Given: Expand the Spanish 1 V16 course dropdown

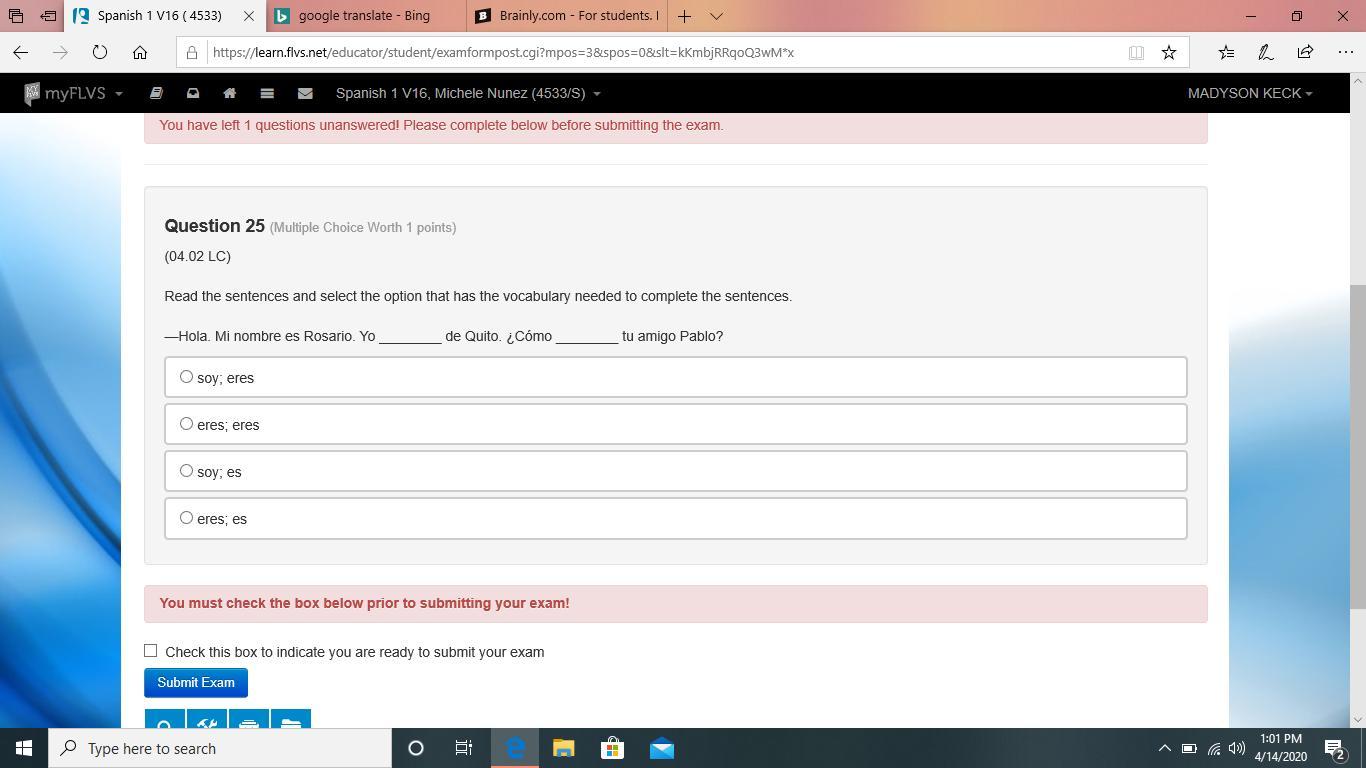Looking at the screenshot, I should (x=468, y=93).
